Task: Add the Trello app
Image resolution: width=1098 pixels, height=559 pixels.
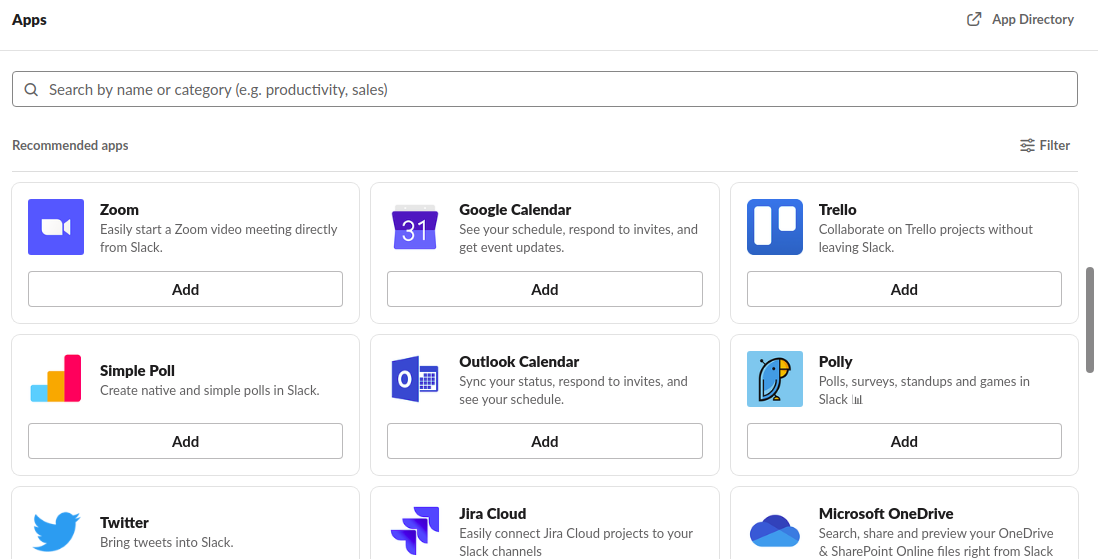Action: click(904, 289)
